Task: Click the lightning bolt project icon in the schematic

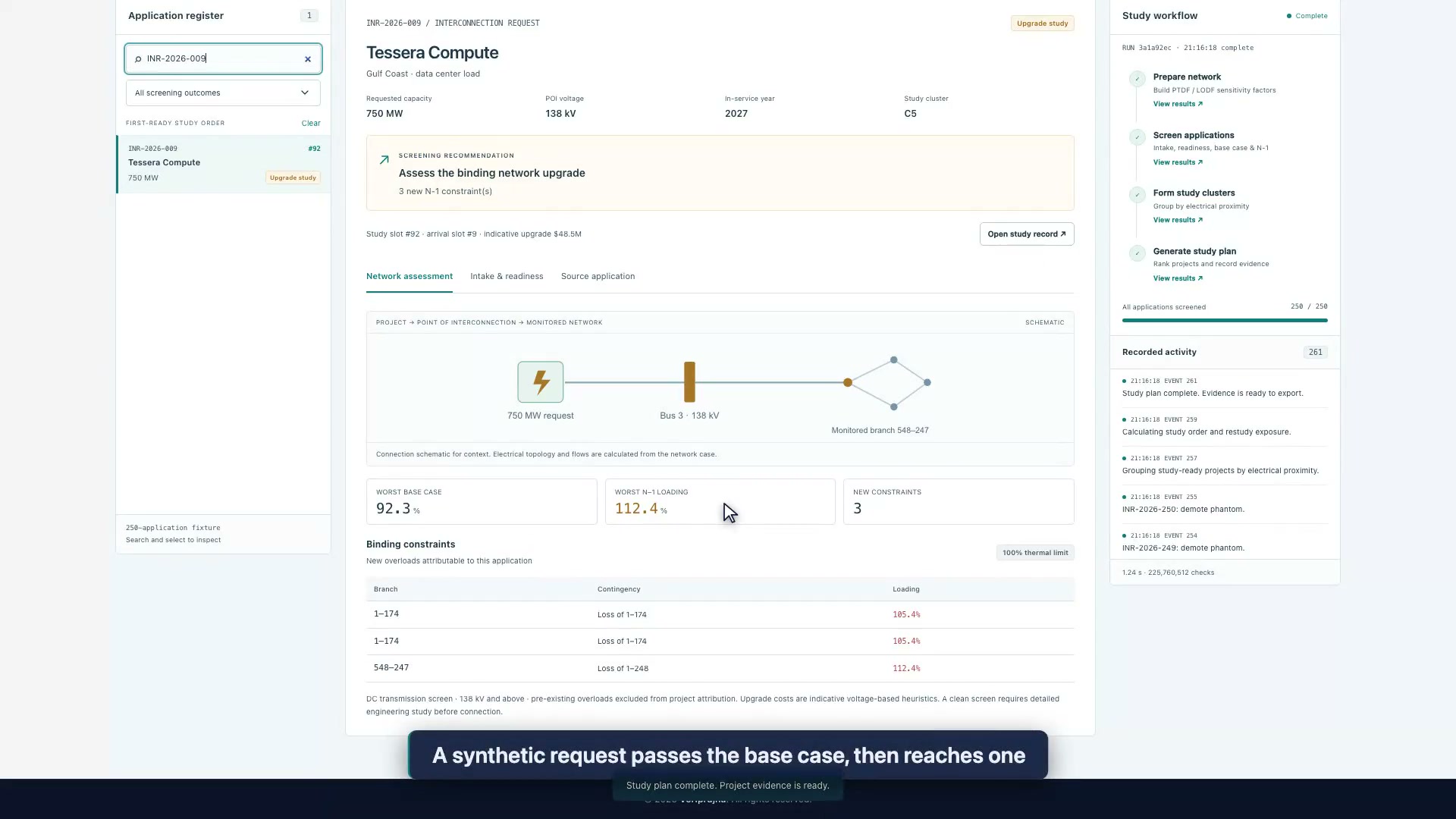Action: (541, 382)
